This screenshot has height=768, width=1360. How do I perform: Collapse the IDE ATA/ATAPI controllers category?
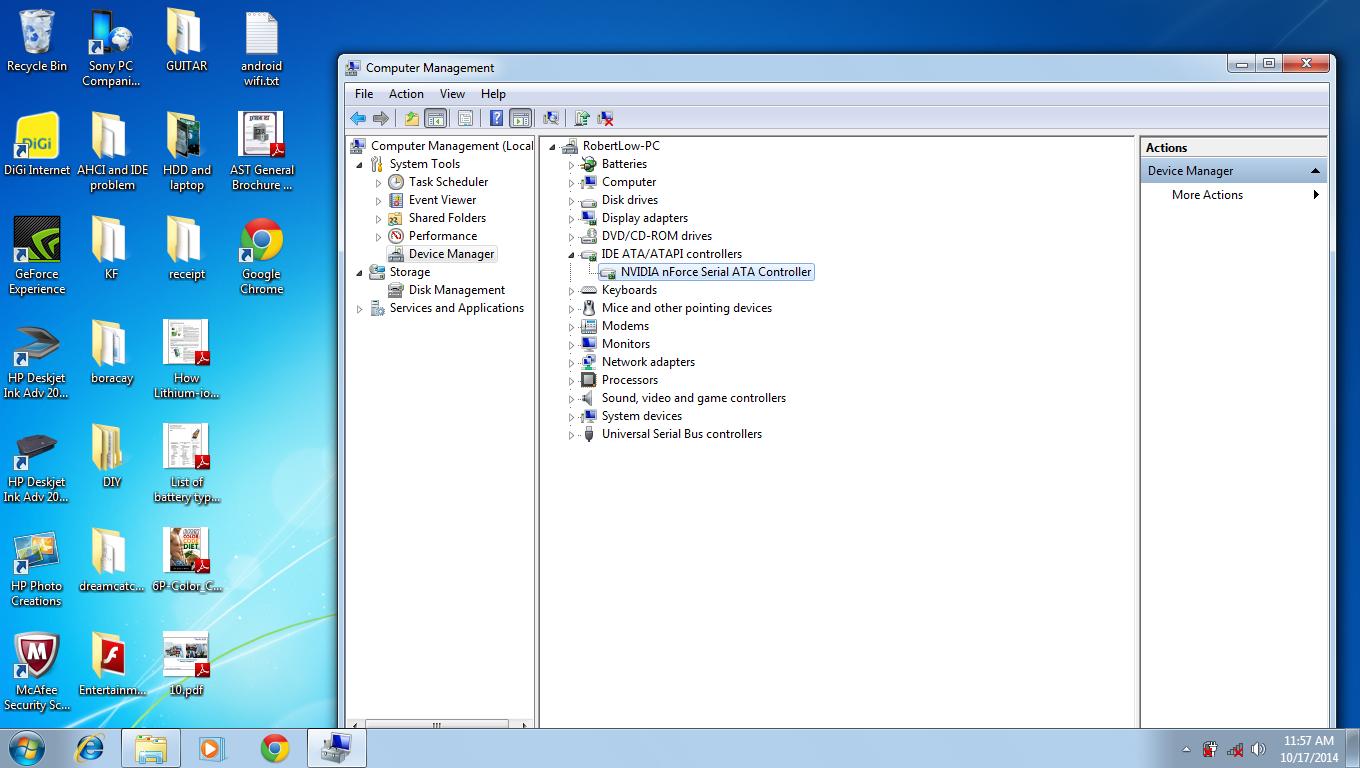[x=572, y=254]
